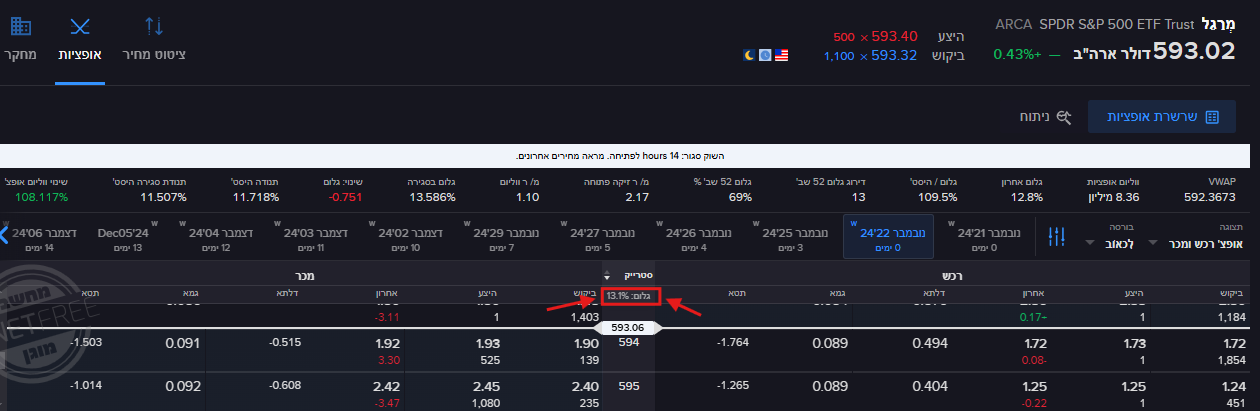Click put gamma 0.092 in 595 row
Image resolution: width=1260 pixels, height=411 pixels.
click(x=183, y=386)
